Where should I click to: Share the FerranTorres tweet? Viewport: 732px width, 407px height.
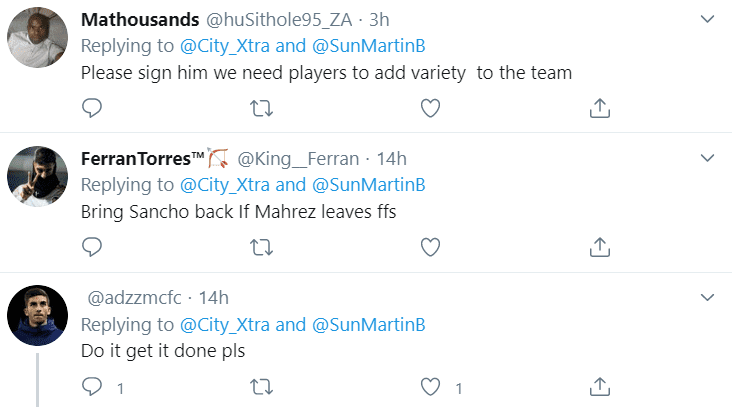tap(600, 247)
